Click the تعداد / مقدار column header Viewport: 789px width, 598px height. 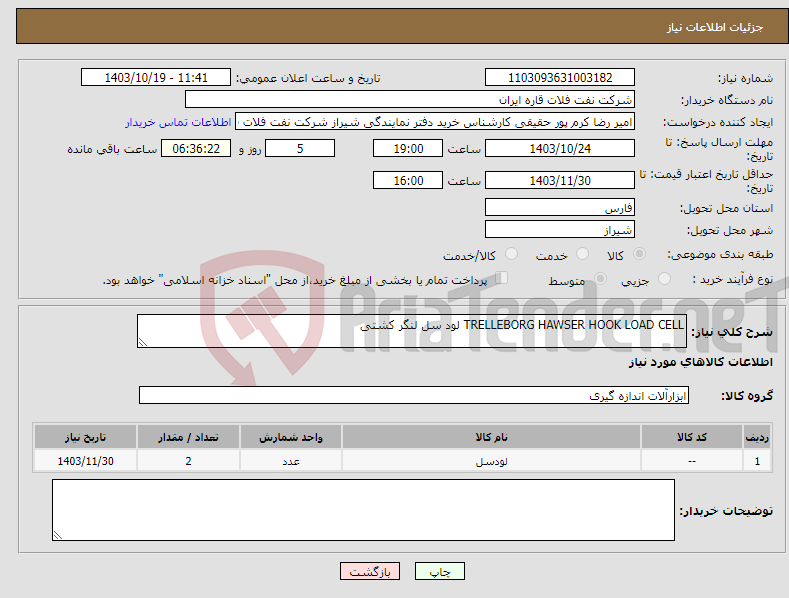188,437
